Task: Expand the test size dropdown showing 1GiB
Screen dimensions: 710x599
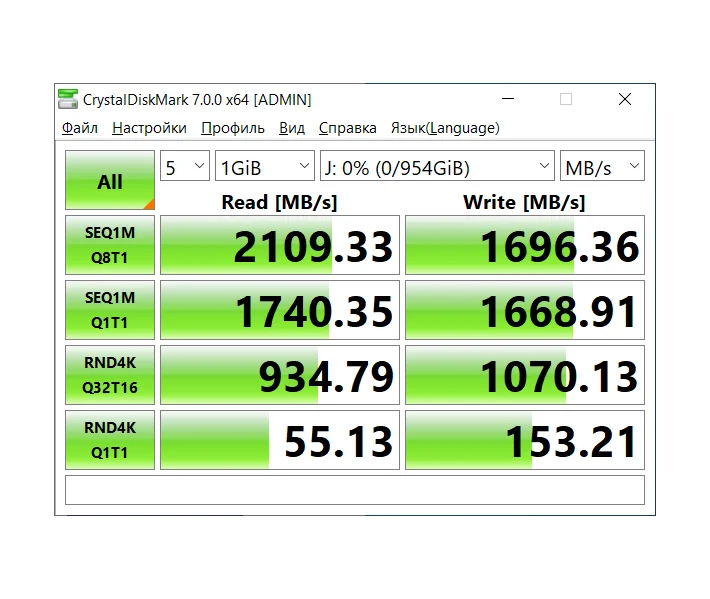Action: [265, 166]
